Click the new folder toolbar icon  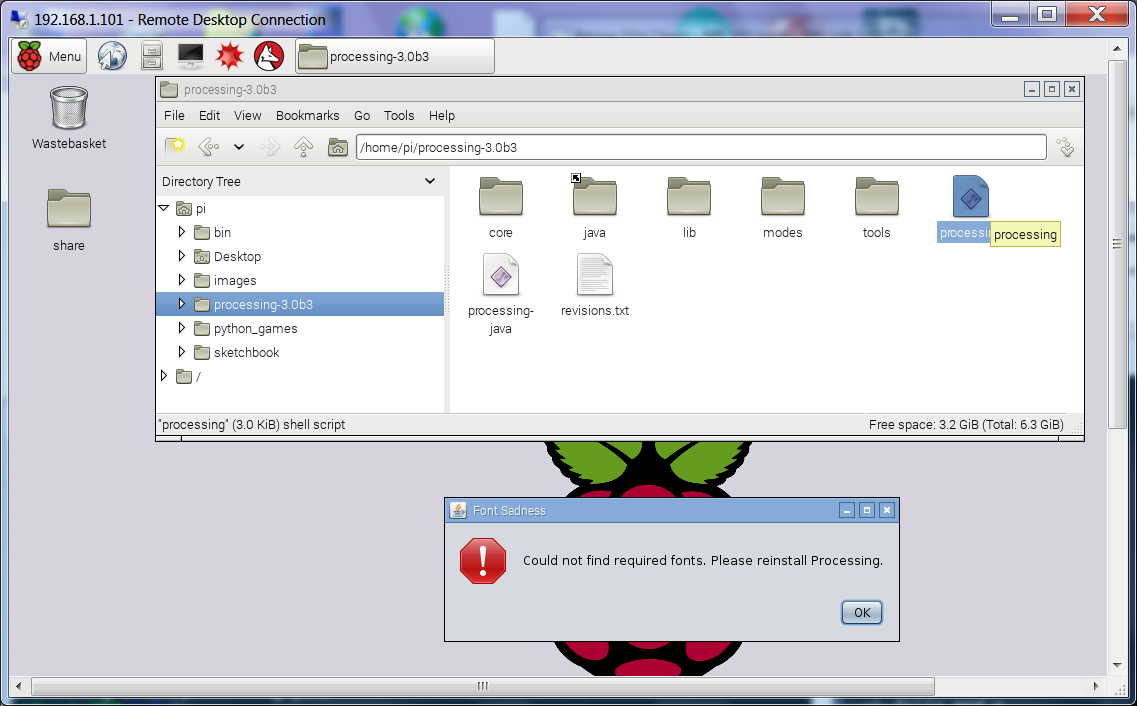point(175,148)
